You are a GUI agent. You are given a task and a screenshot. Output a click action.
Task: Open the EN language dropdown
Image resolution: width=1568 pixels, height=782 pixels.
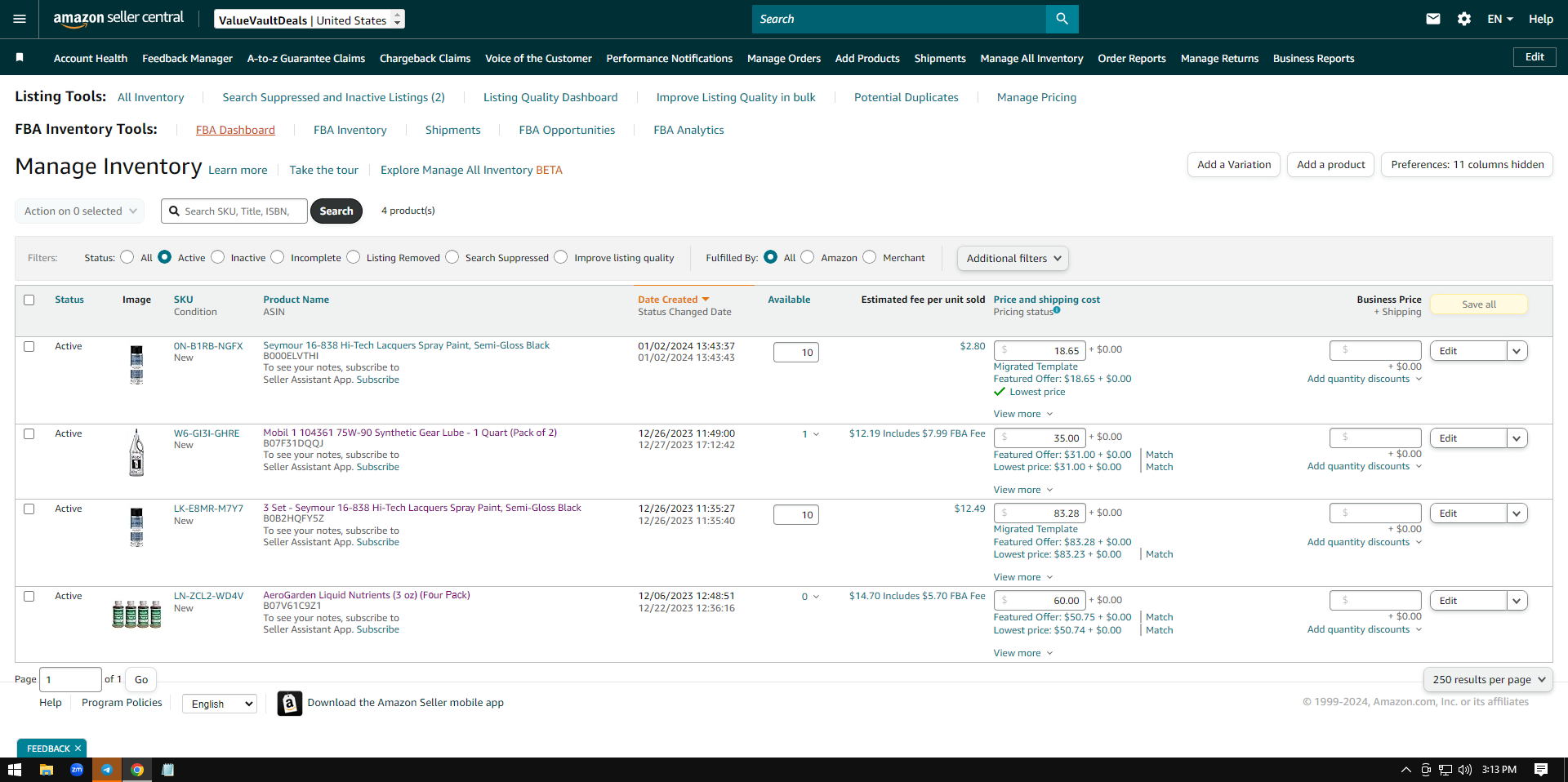[1500, 19]
